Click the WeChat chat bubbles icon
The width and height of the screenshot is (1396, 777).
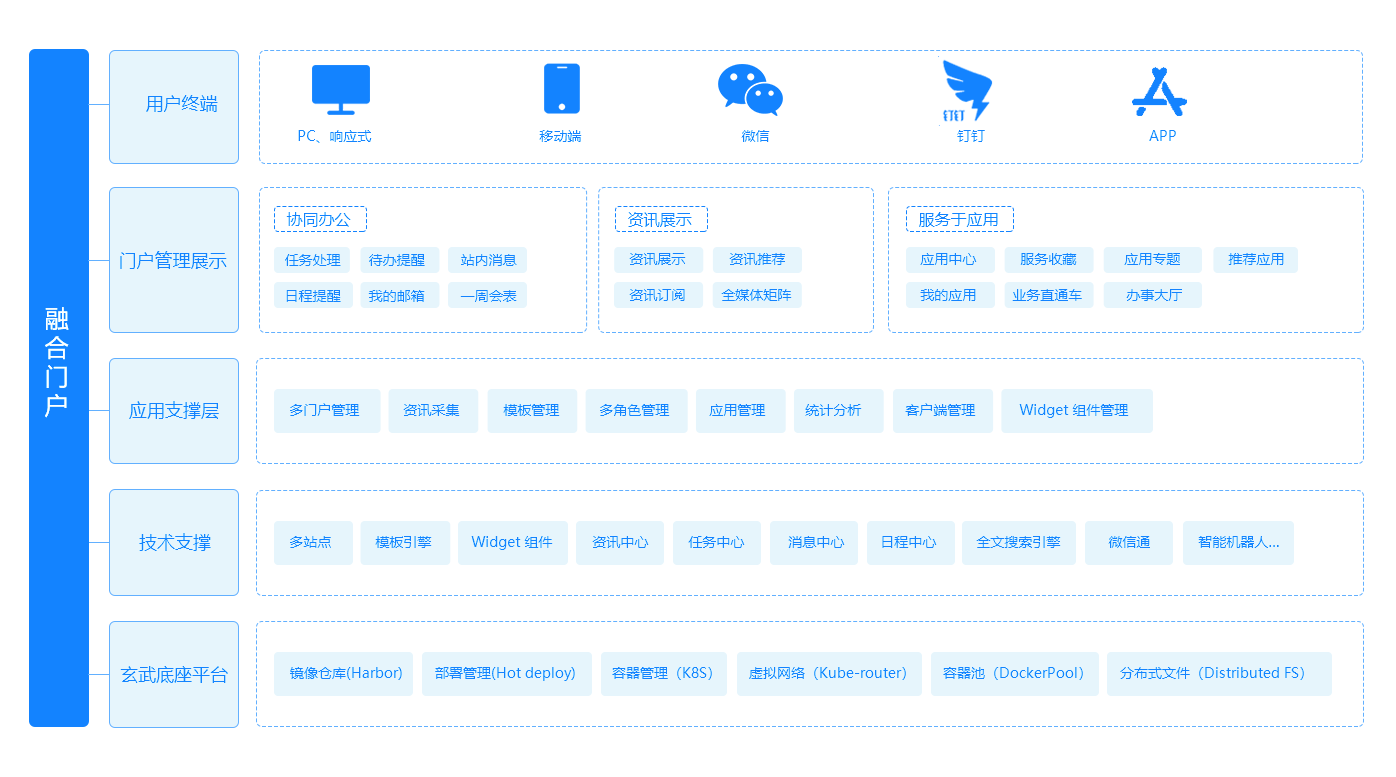pyautogui.click(x=750, y=90)
